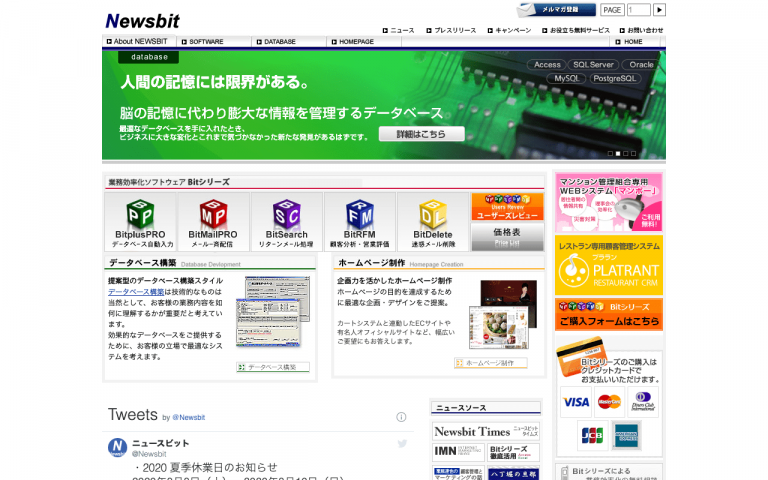Click the Newsbit logo
768x480 pixels.
coord(143,21)
